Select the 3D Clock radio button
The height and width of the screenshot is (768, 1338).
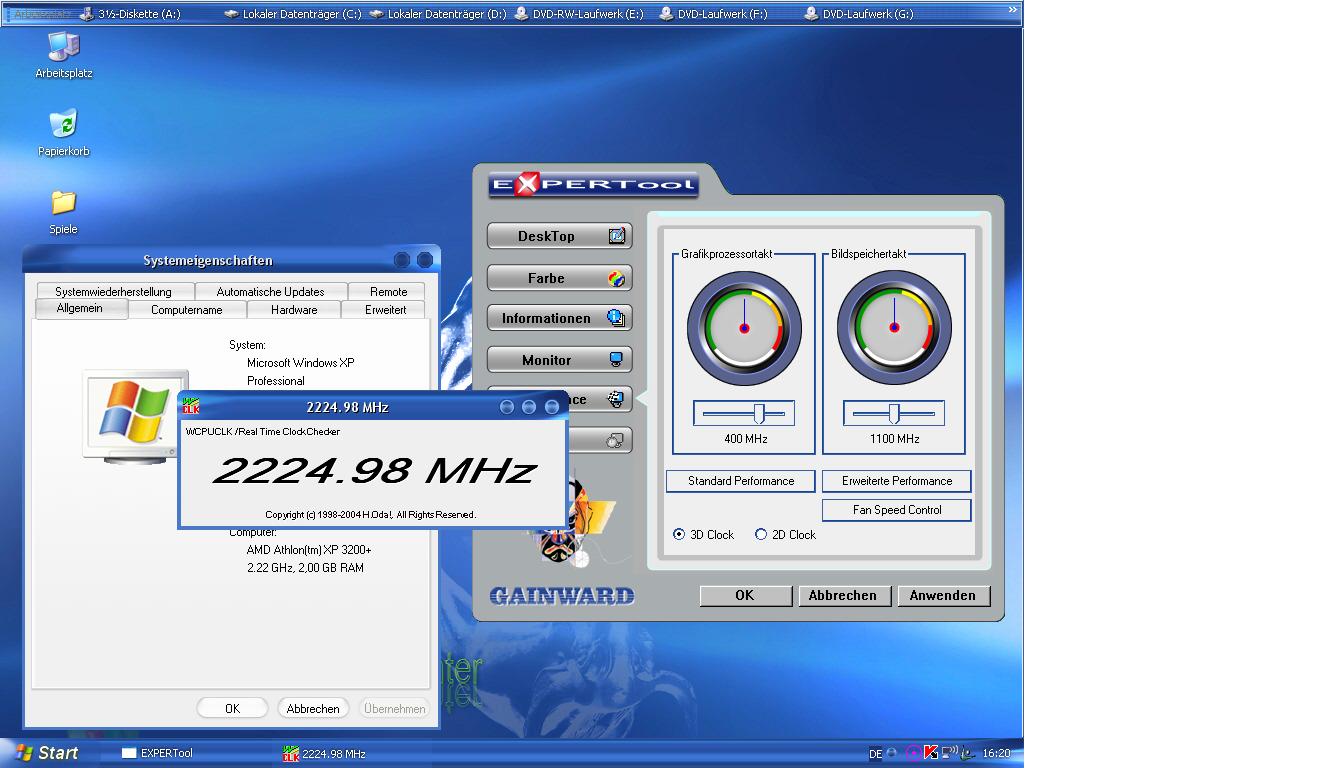679,535
